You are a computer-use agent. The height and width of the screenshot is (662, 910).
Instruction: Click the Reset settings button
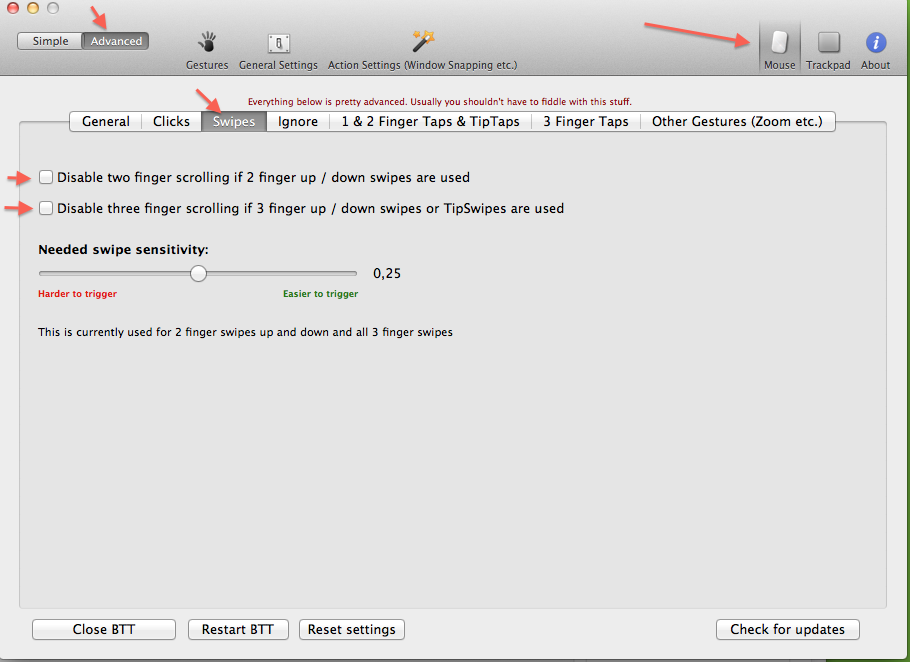(x=352, y=630)
